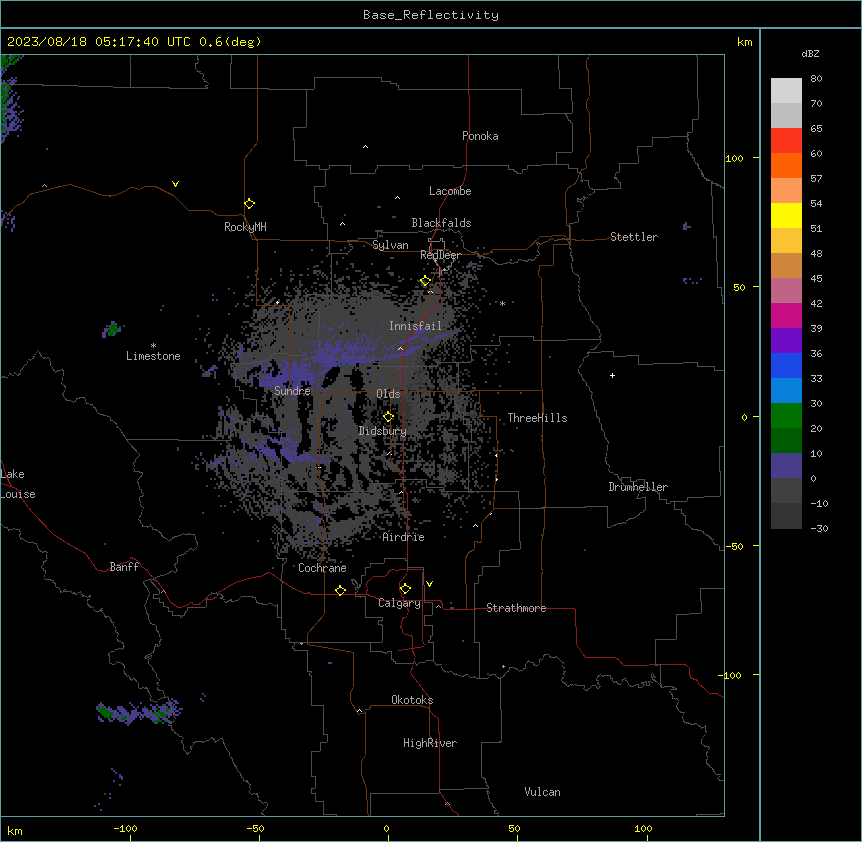Click the Strathmore label
Viewport: 862px width, 842px height.
point(516,608)
